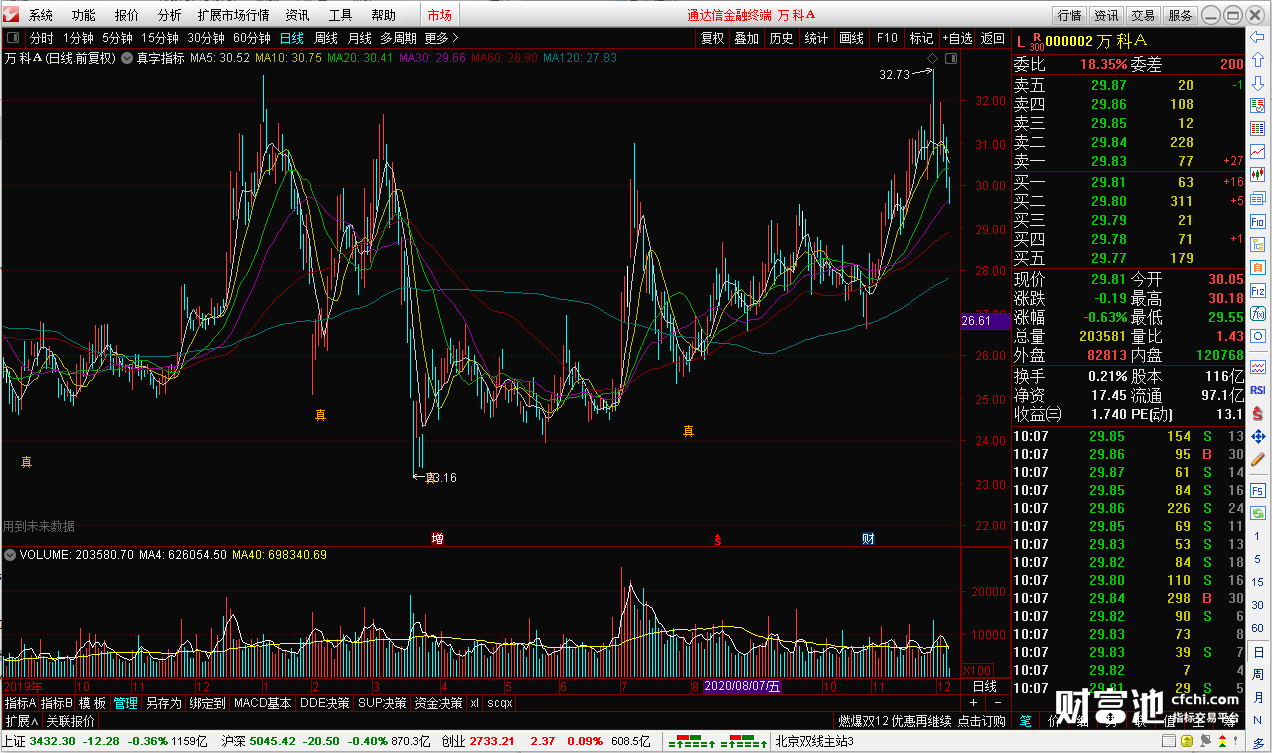1272x753 pixels.
Task: Click the cross-arrows move icon in right sidebar
Action: tap(1258, 436)
